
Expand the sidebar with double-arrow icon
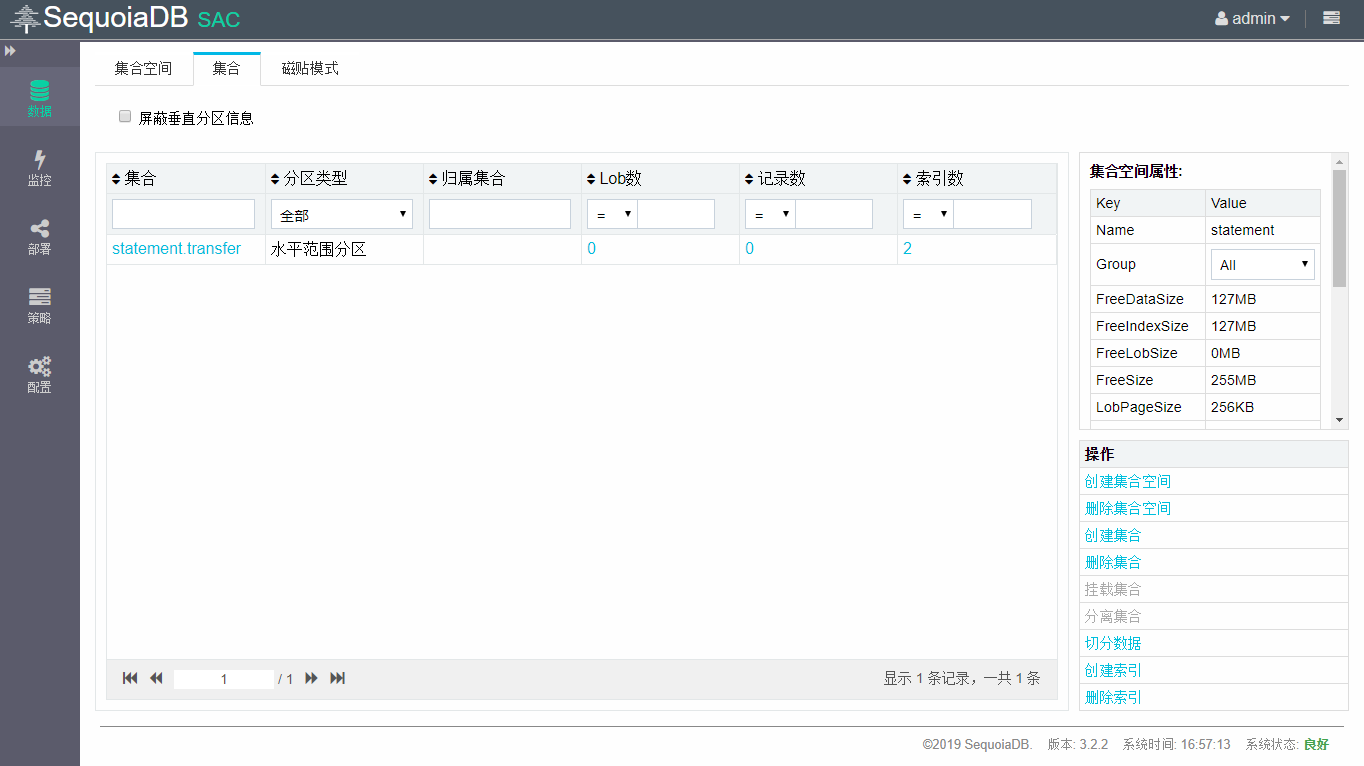[10, 50]
